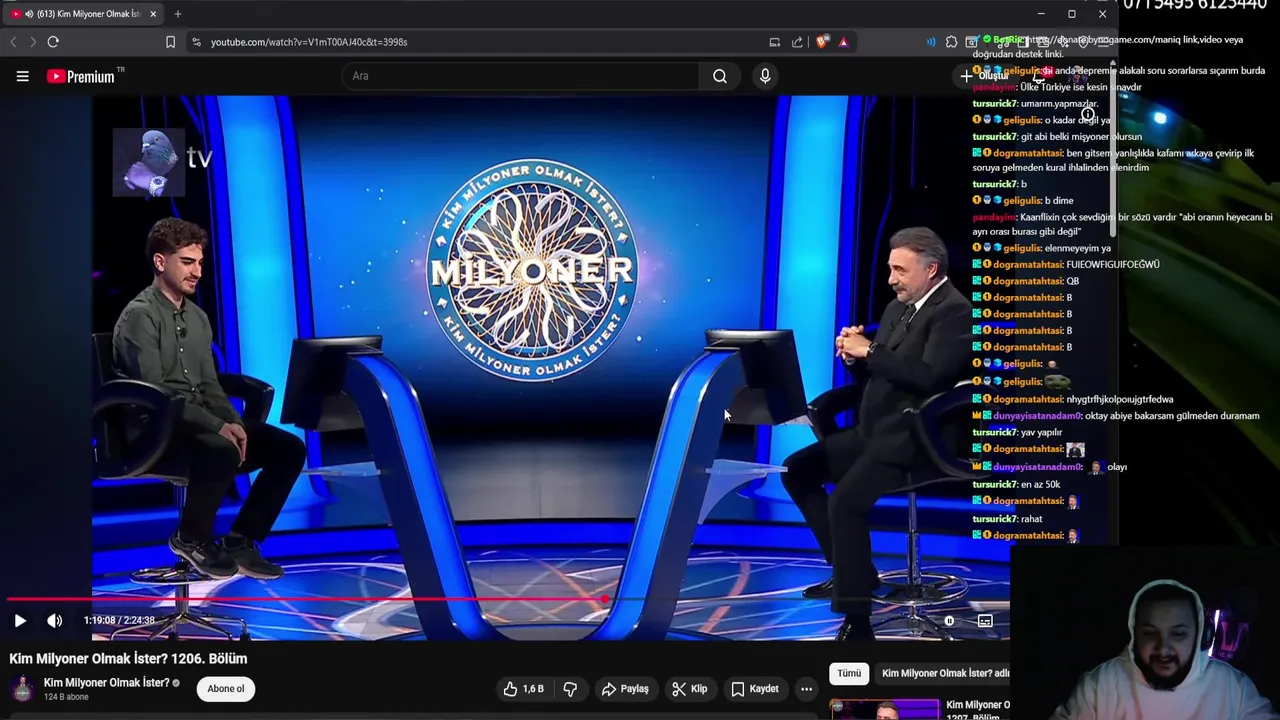
Task: Subscribe with the Abone ol button
Action: pos(226,689)
